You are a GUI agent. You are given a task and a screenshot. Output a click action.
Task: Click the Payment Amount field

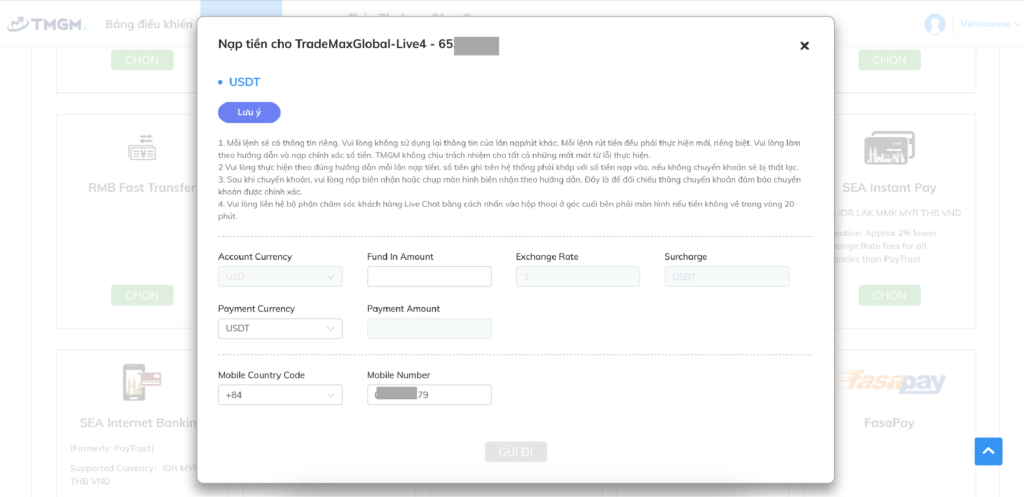click(429, 329)
